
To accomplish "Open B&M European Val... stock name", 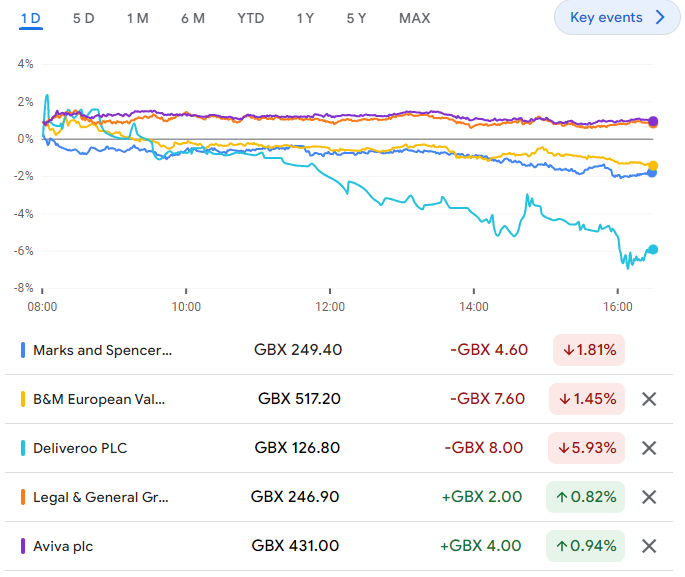I will coord(99,399).
